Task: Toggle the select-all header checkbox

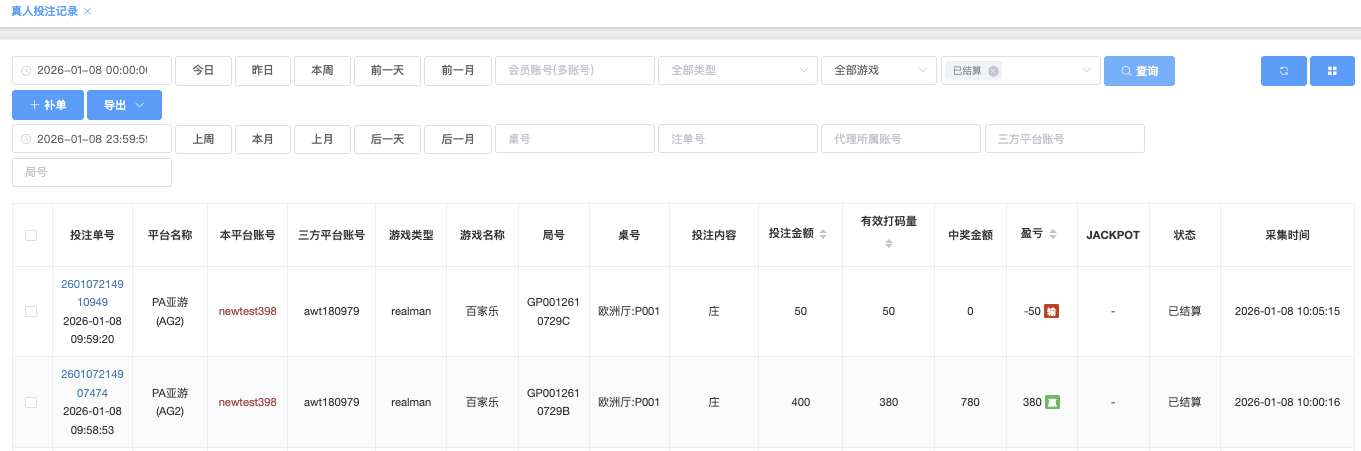Action: tap(31, 235)
